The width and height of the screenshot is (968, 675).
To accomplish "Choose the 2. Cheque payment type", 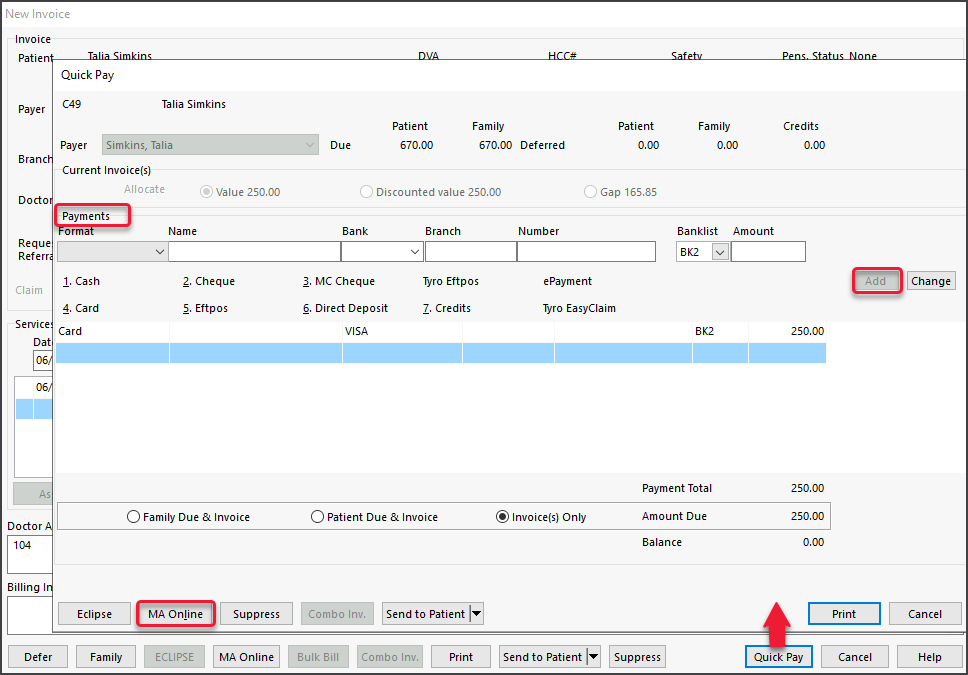I will [x=209, y=281].
